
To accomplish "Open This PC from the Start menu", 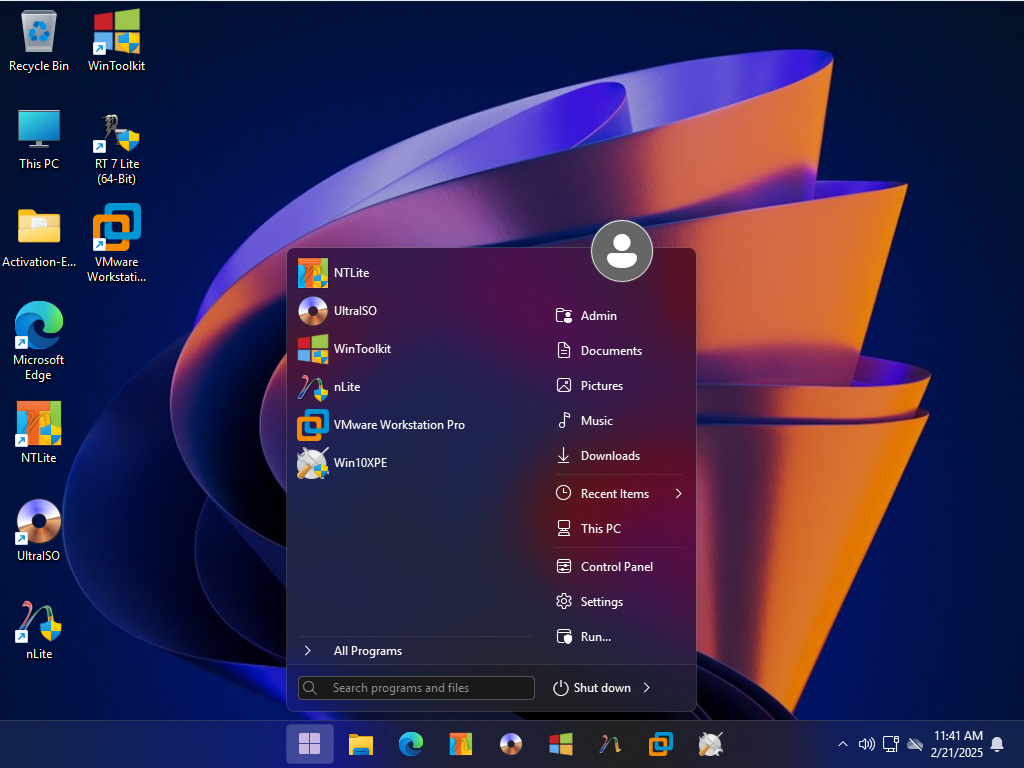I will [x=618, y=528].
